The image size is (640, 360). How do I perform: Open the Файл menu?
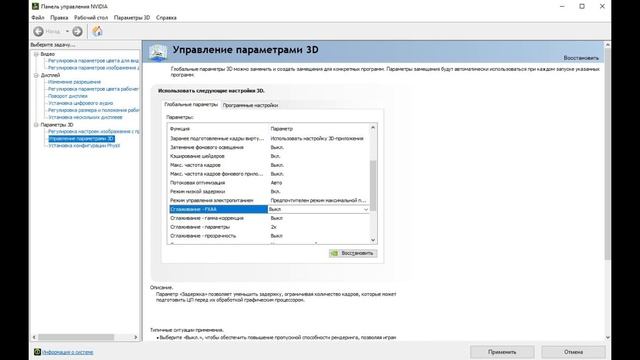(38, 18)
